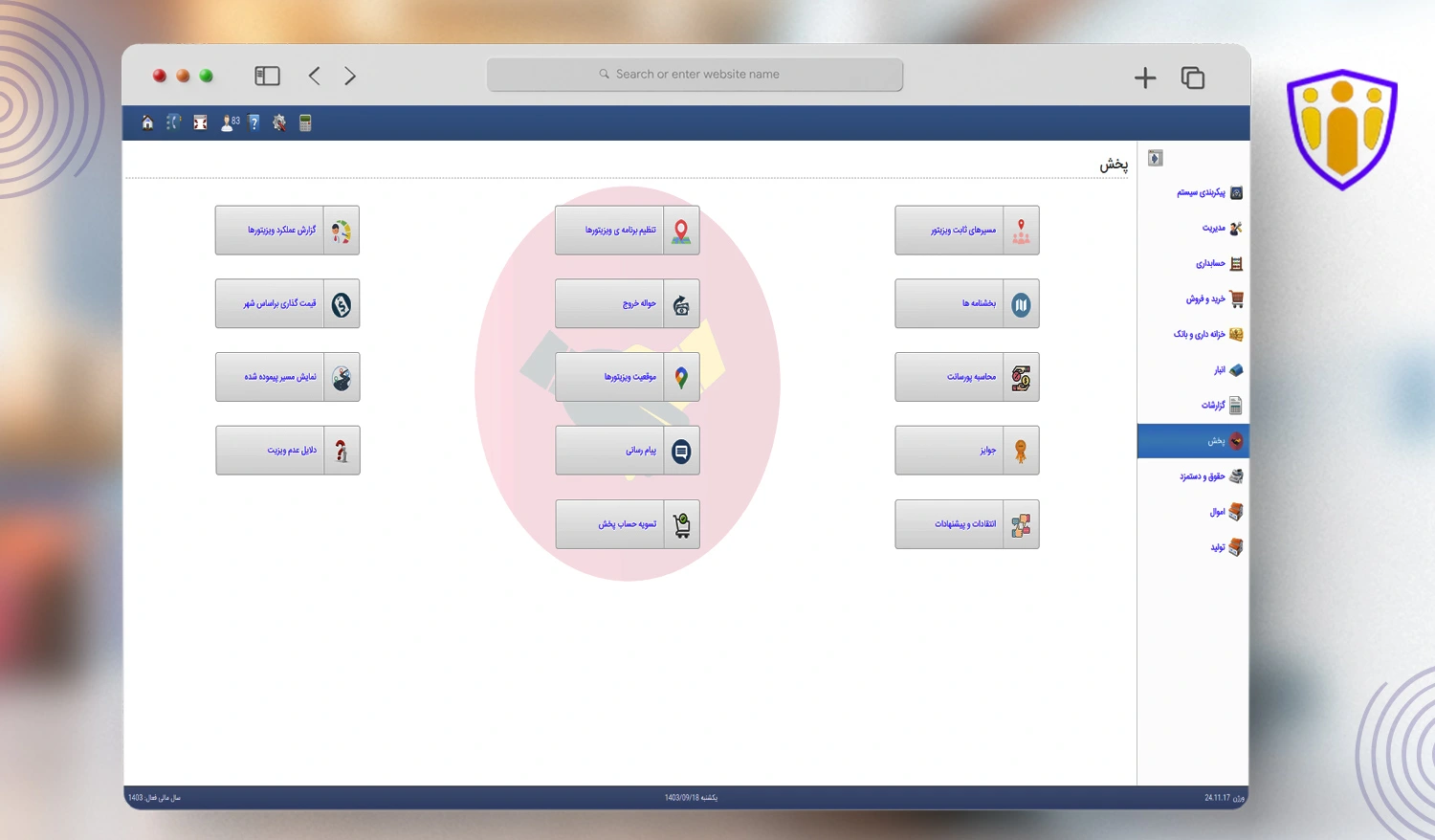This screenshot has width=1435, height=840.
Task: Go forward with browser forward arrow
Action: pyautogui.click(x=350, y=76)
